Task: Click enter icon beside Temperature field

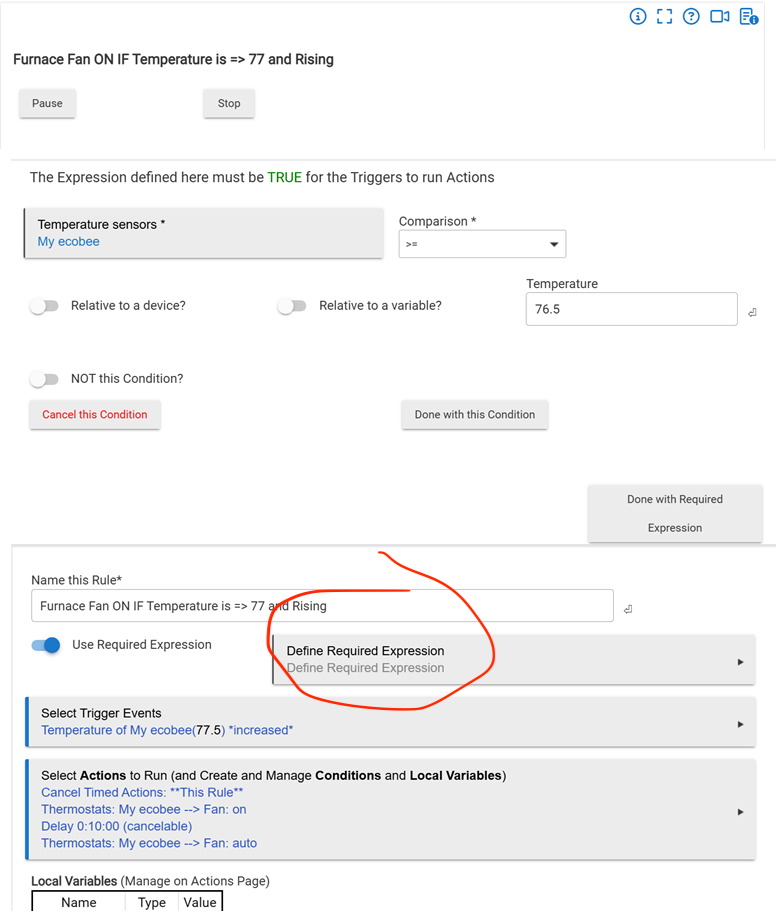Action: [752, 313]
